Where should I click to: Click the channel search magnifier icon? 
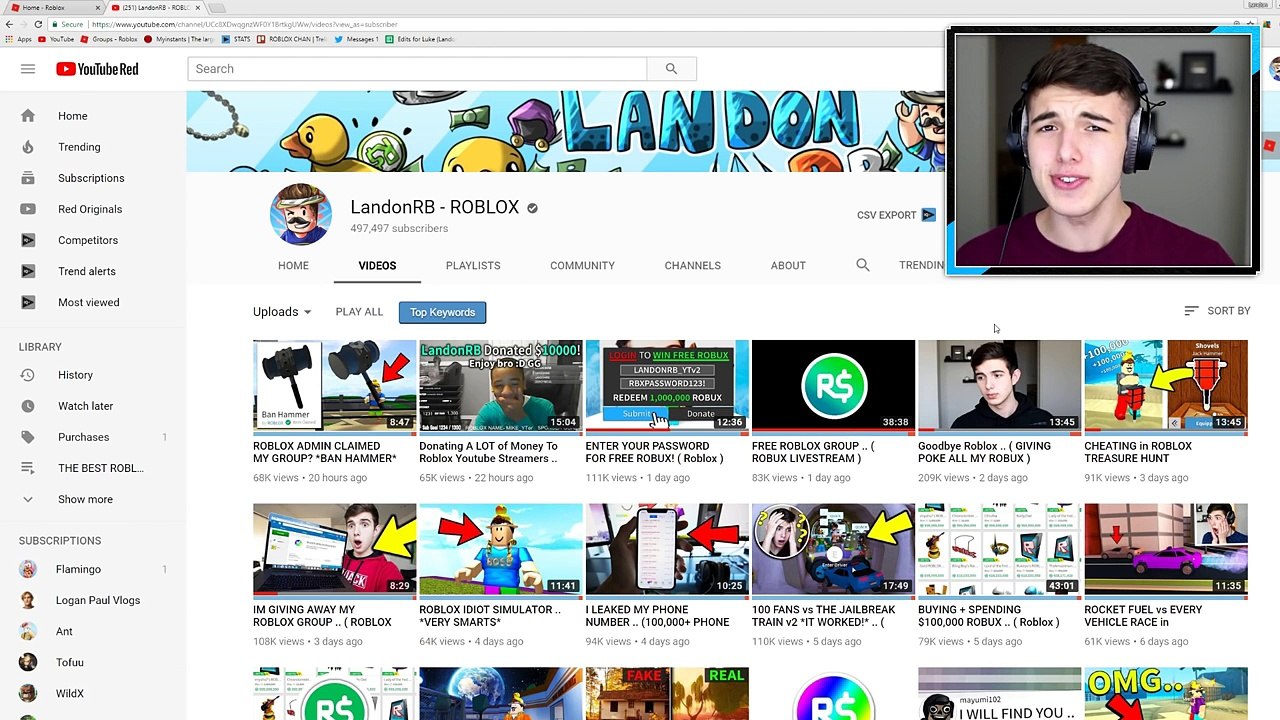tap(863, 265)
